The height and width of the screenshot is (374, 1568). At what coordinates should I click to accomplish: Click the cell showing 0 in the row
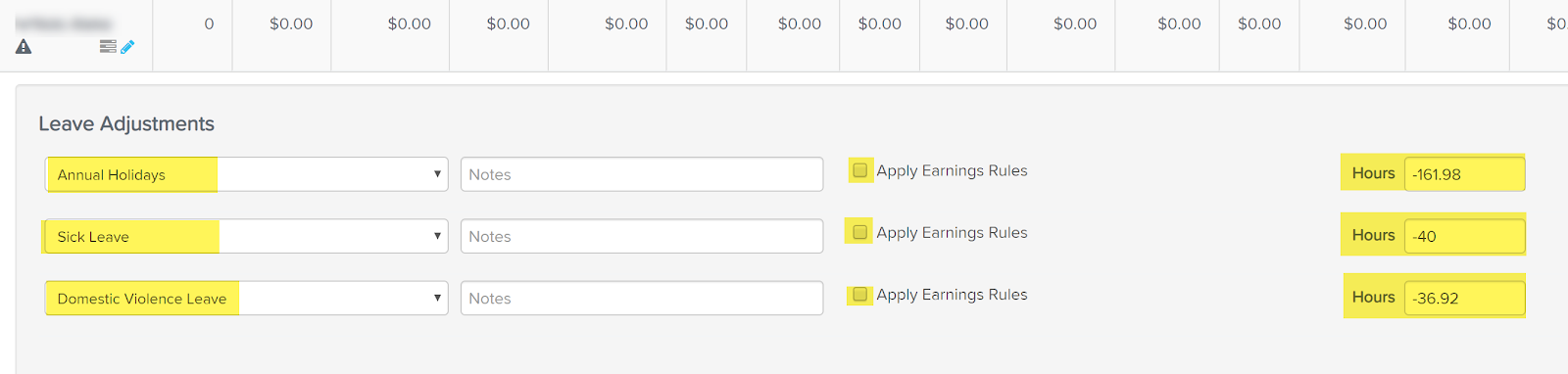click(209, 23)
